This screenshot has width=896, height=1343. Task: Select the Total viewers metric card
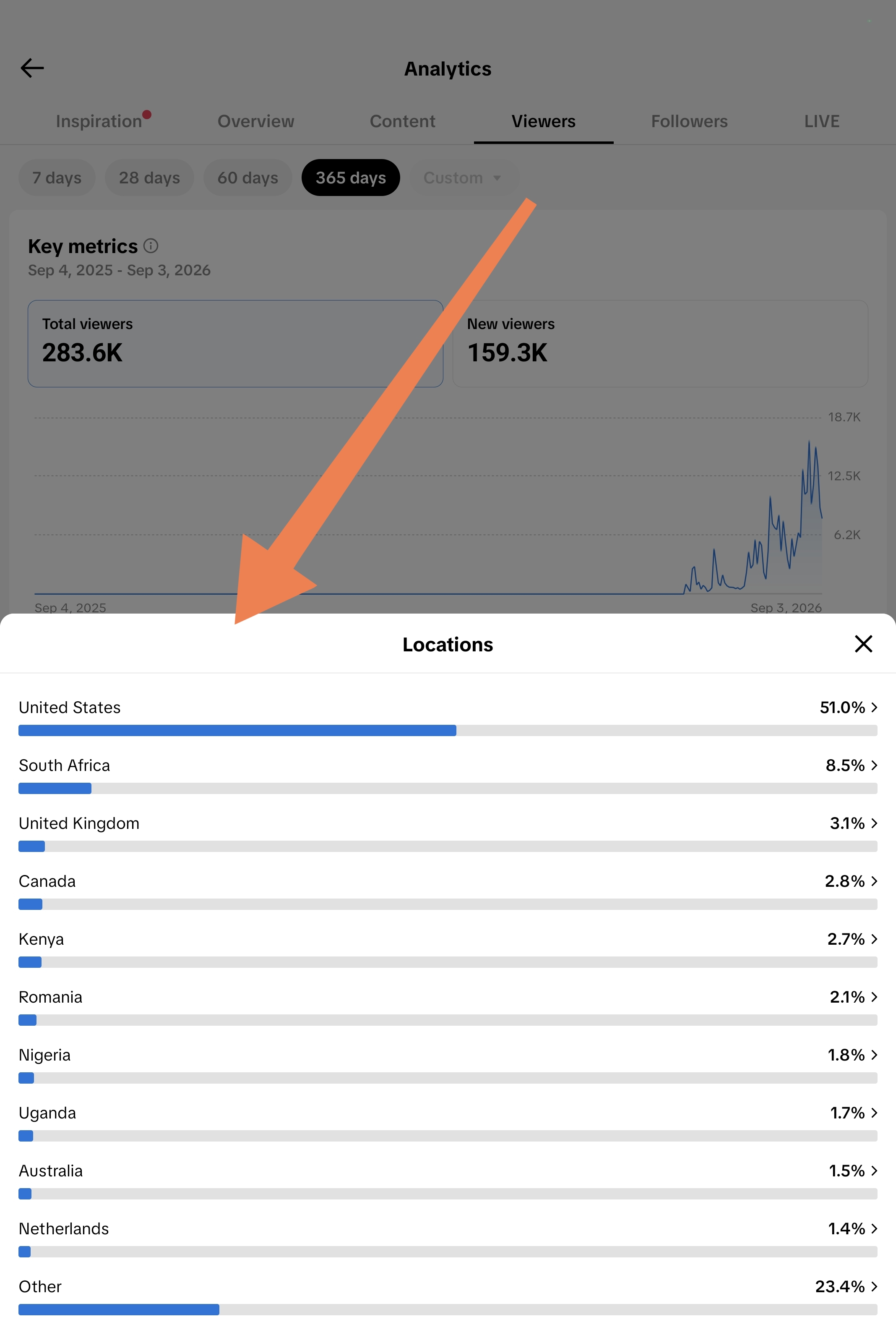235,344
